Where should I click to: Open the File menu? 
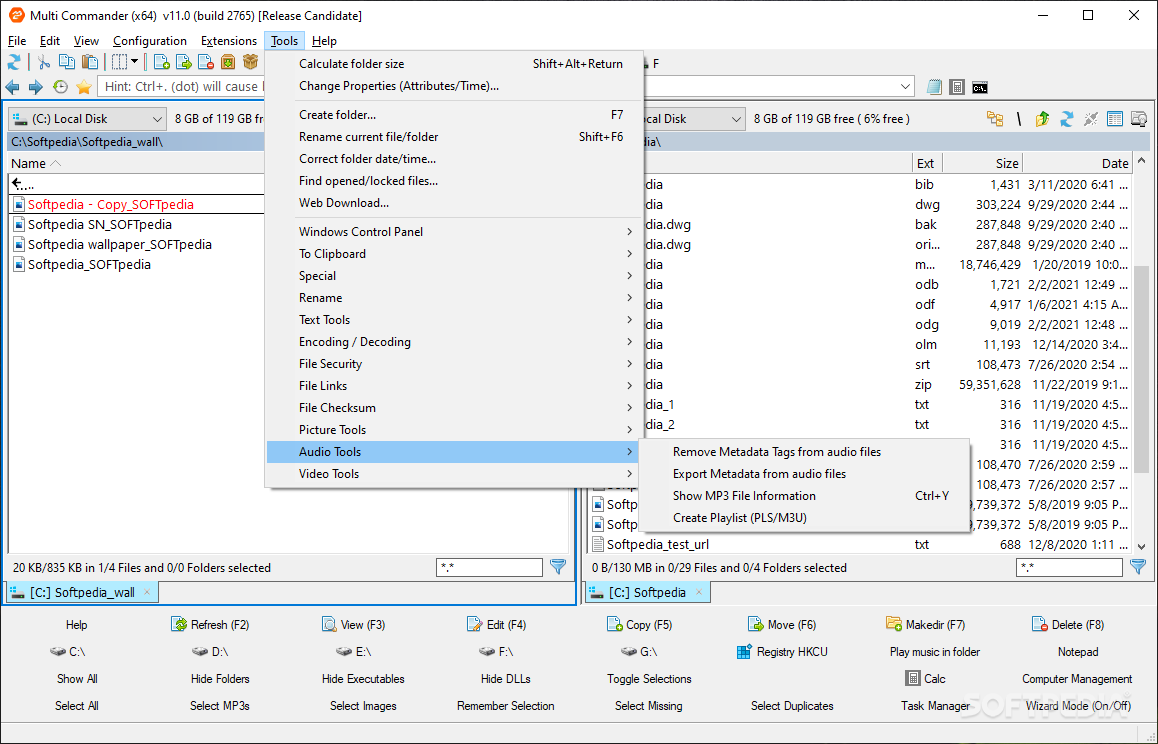tap(17, 41)
